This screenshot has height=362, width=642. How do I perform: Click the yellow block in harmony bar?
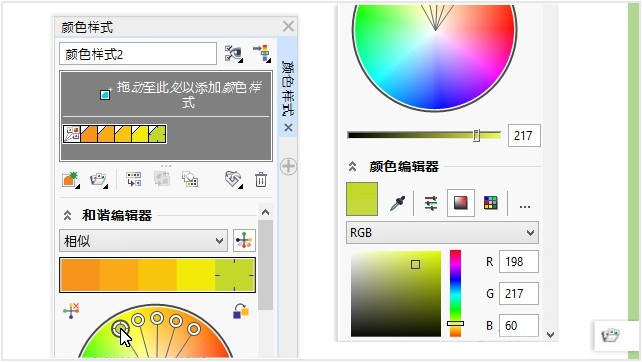click(196, 275)
